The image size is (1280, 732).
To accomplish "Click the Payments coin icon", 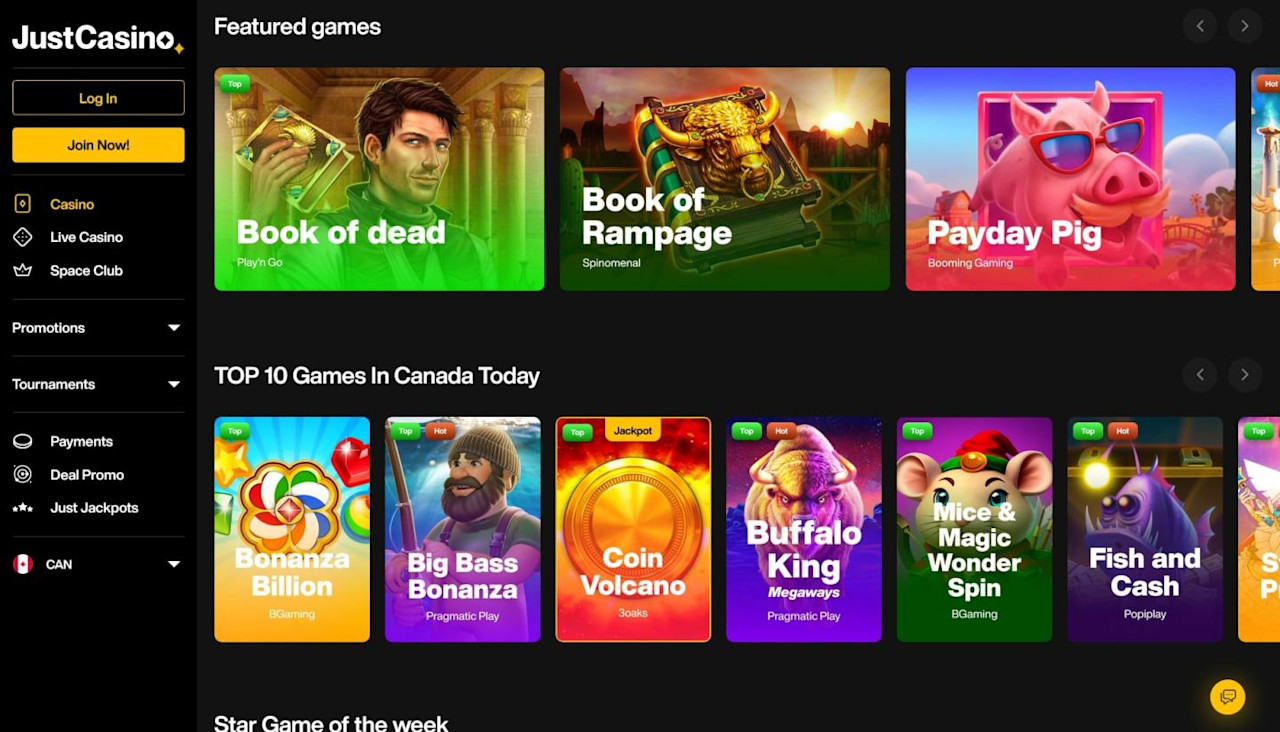I will (x=22, y=441).
